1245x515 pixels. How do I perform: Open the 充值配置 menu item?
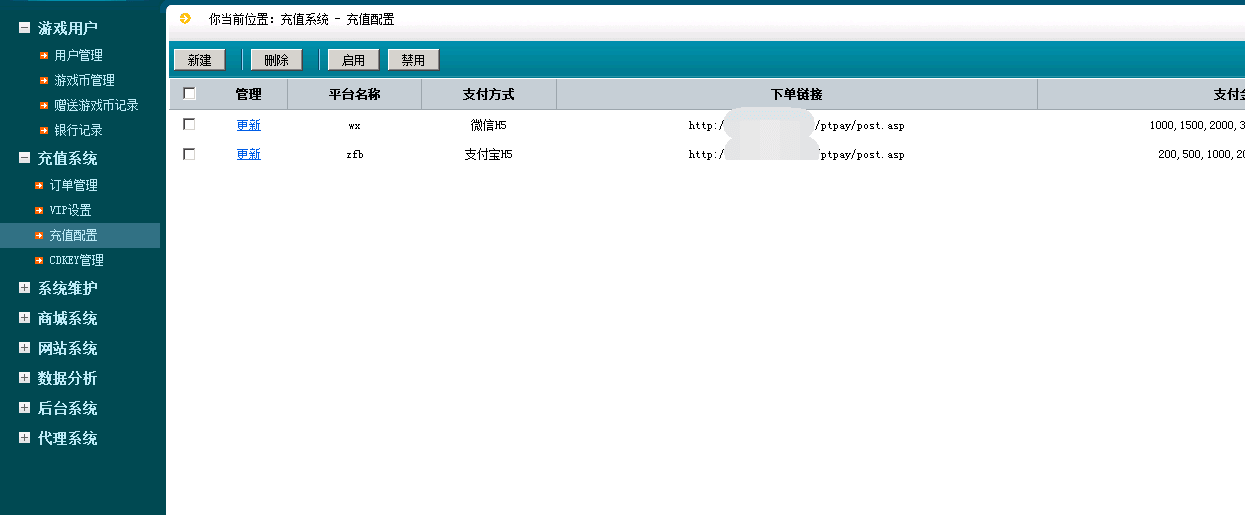74,235
